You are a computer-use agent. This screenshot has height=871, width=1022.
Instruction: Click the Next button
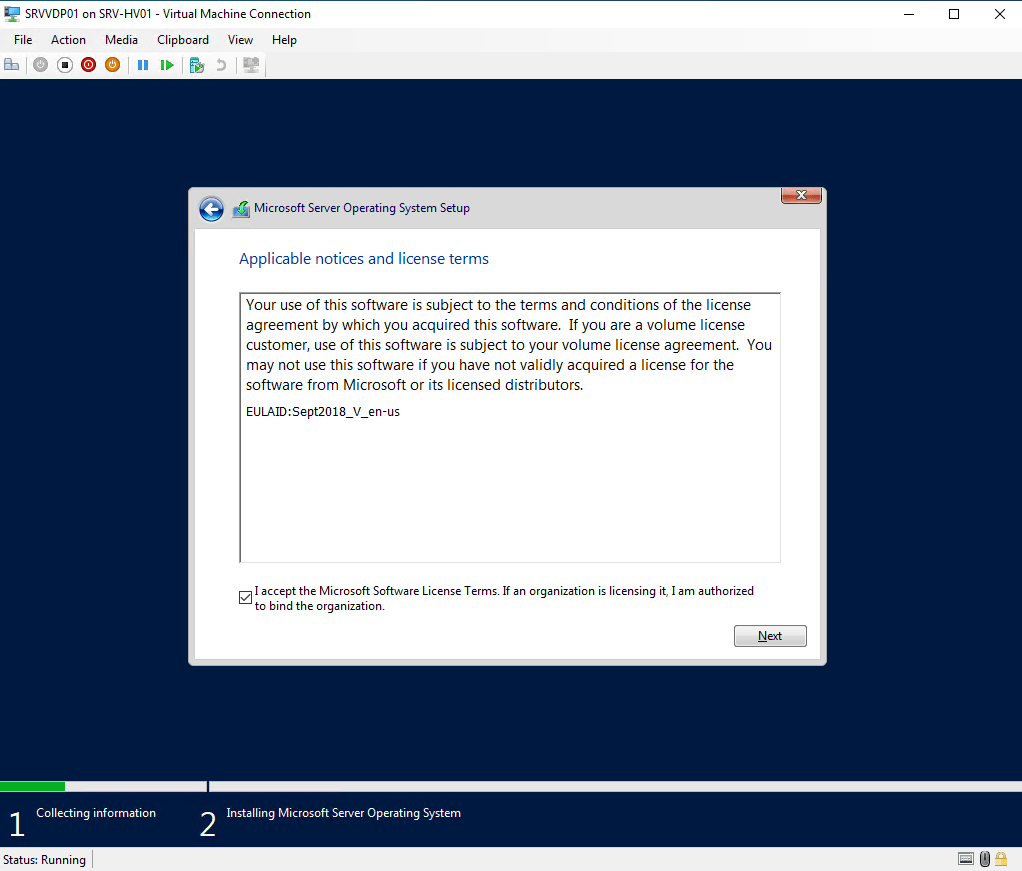coord(769,636)
